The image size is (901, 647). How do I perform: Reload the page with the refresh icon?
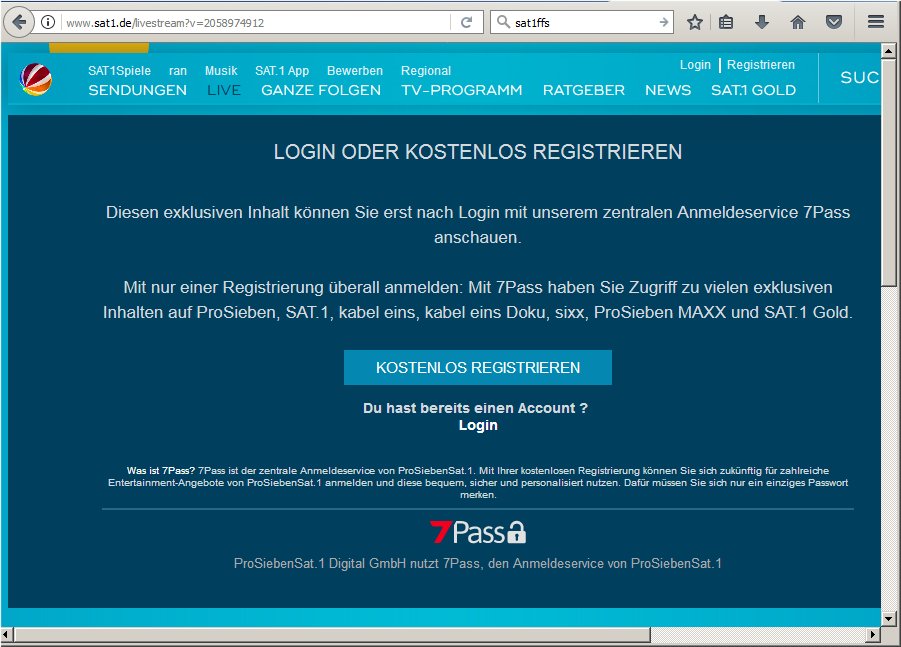click(466, 22)
